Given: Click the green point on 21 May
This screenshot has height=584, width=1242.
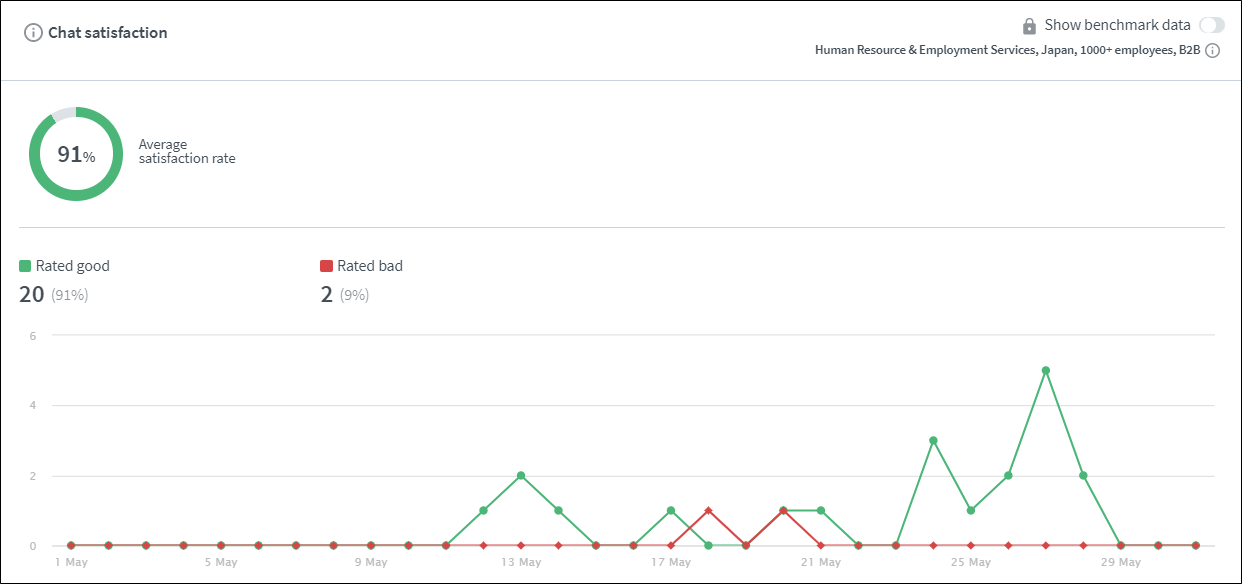Looking at the screenshot, I should tap(821, 511).
